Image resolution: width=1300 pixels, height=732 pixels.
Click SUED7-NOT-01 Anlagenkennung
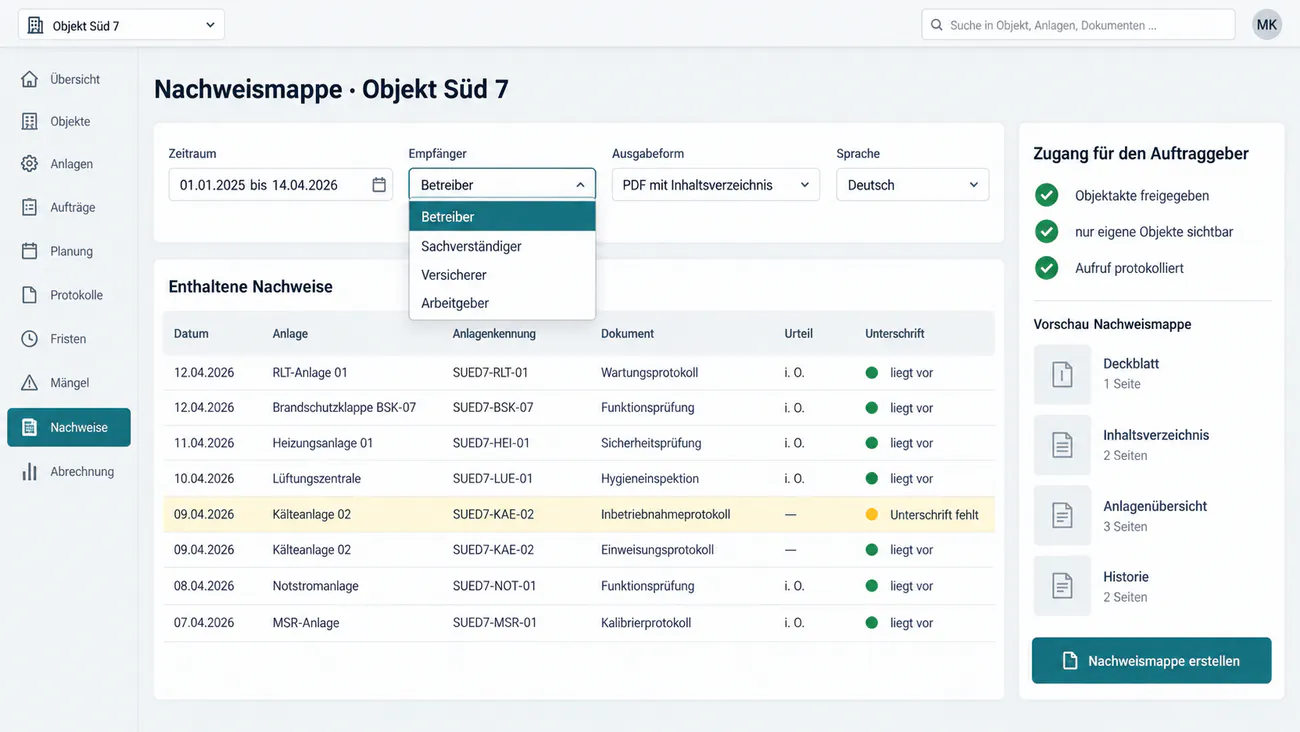494,586
